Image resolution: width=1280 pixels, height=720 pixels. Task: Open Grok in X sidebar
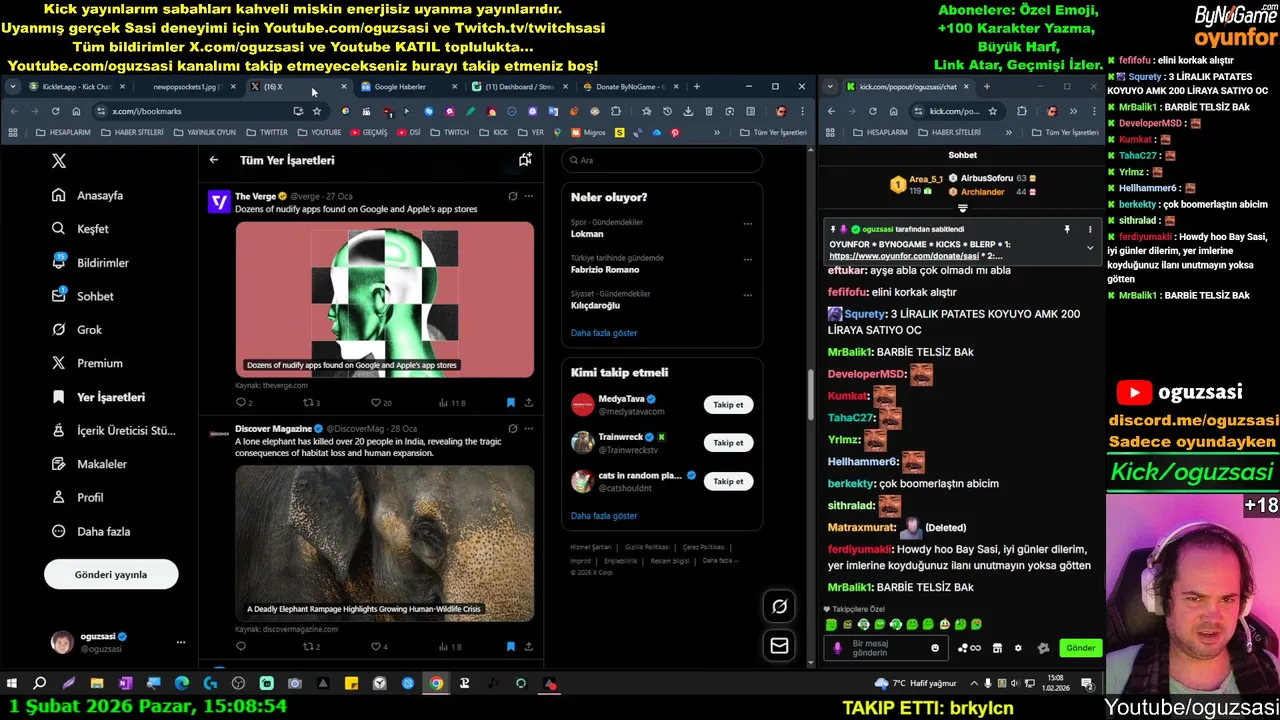[x=77, y=330]
